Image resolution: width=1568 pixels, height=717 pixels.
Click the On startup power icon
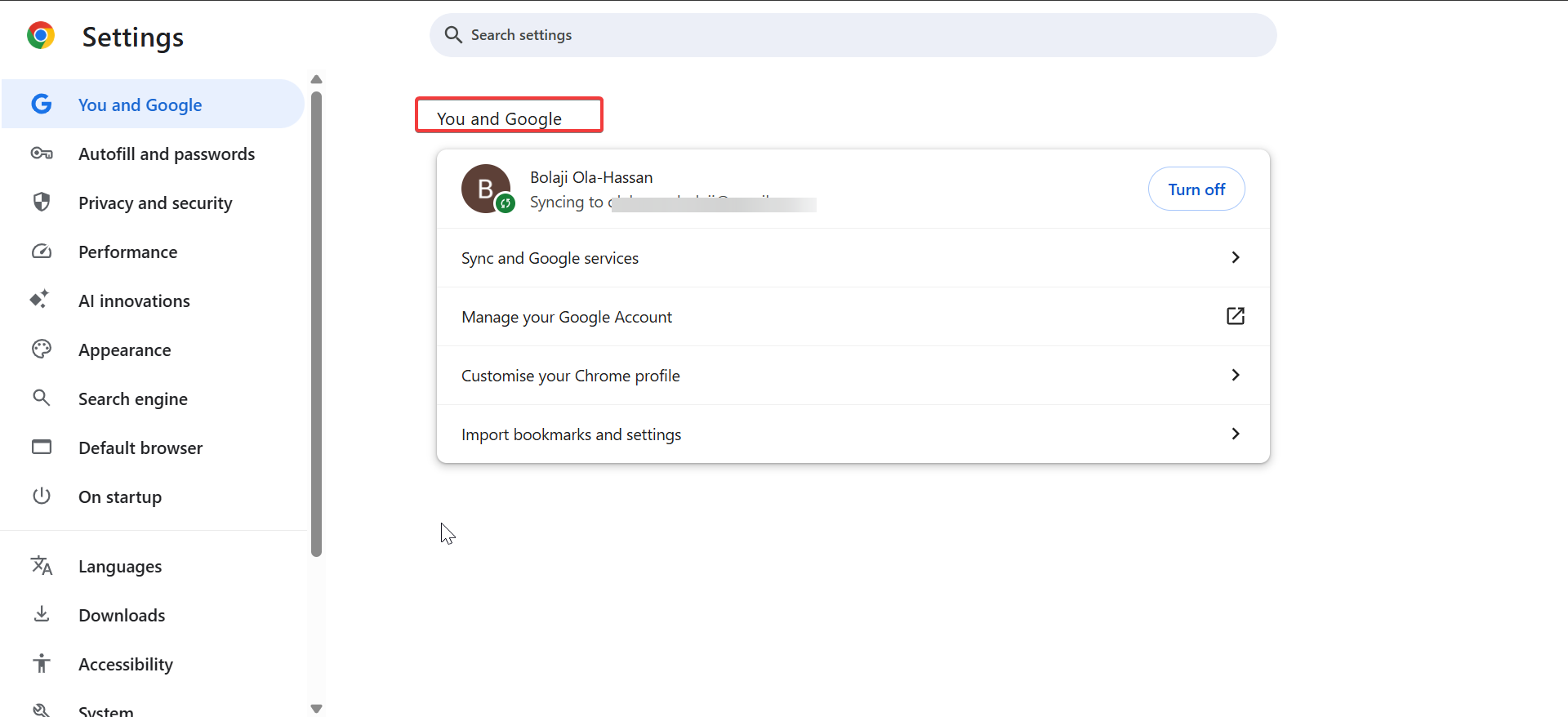pyautogui.click(x=42, y=496)
